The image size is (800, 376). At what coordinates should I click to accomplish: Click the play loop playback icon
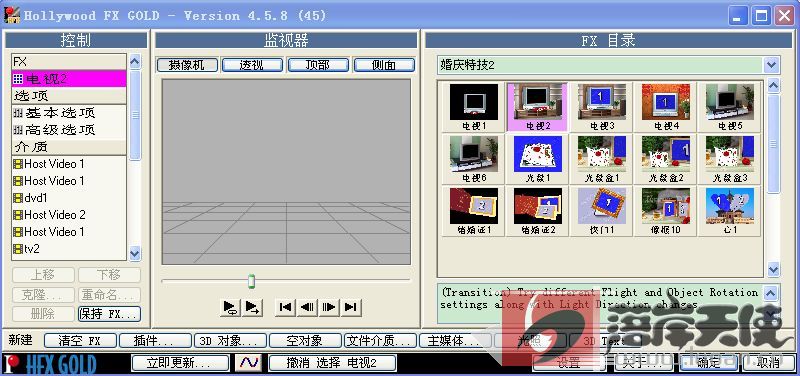pos(231,307)
